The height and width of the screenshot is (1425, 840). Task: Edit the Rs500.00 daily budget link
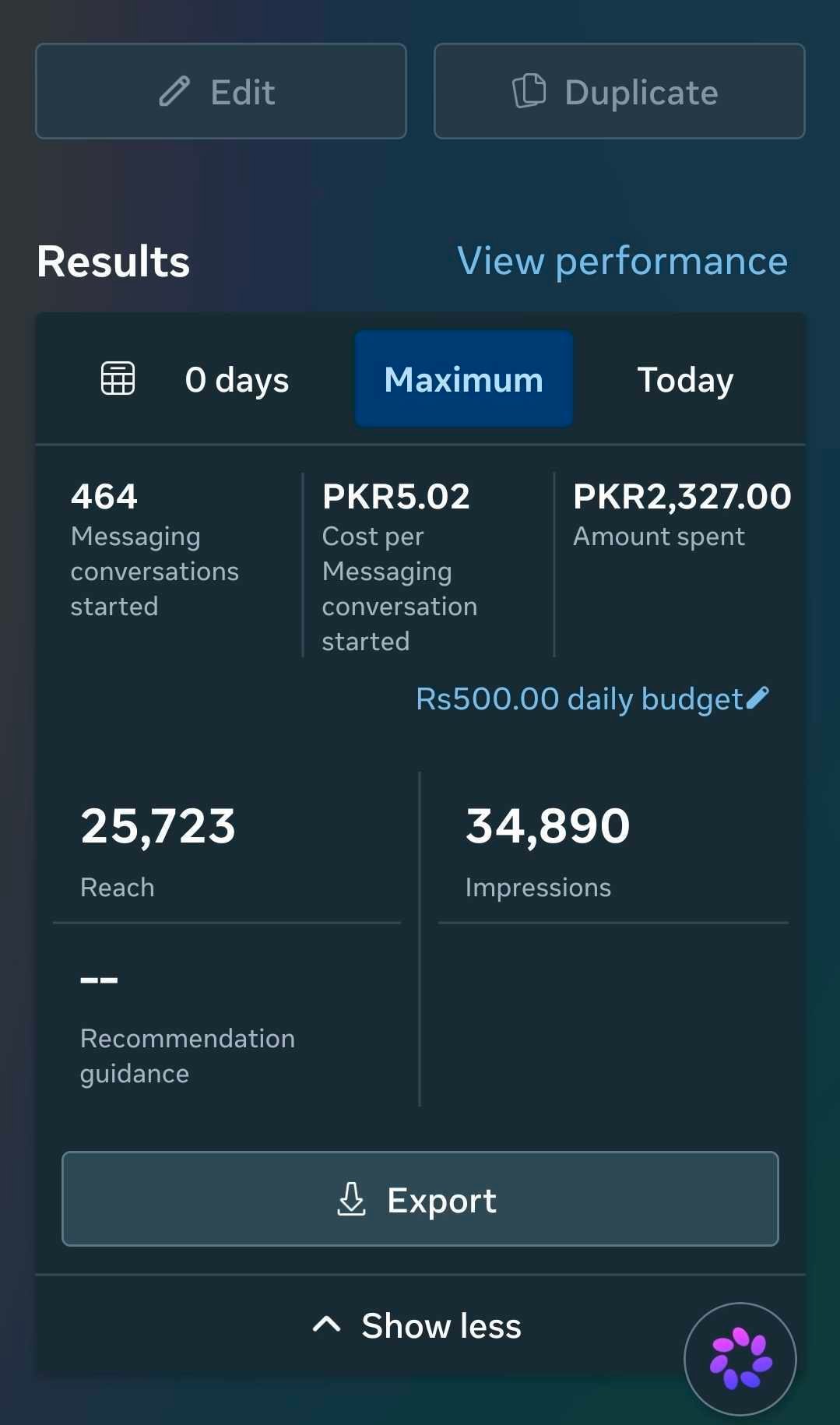[579, 698]
